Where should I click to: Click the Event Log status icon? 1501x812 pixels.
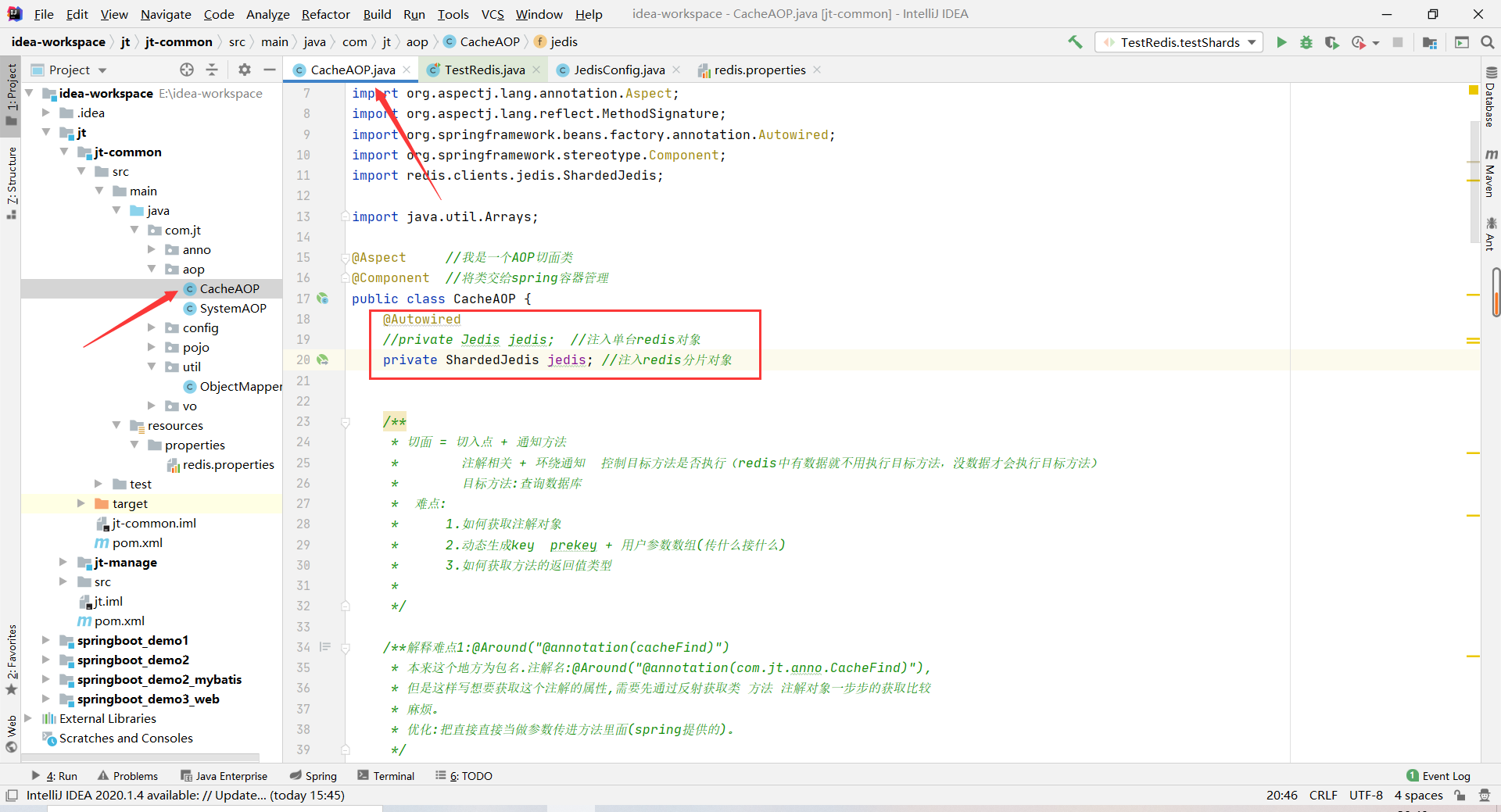[x=1438, y=776]
